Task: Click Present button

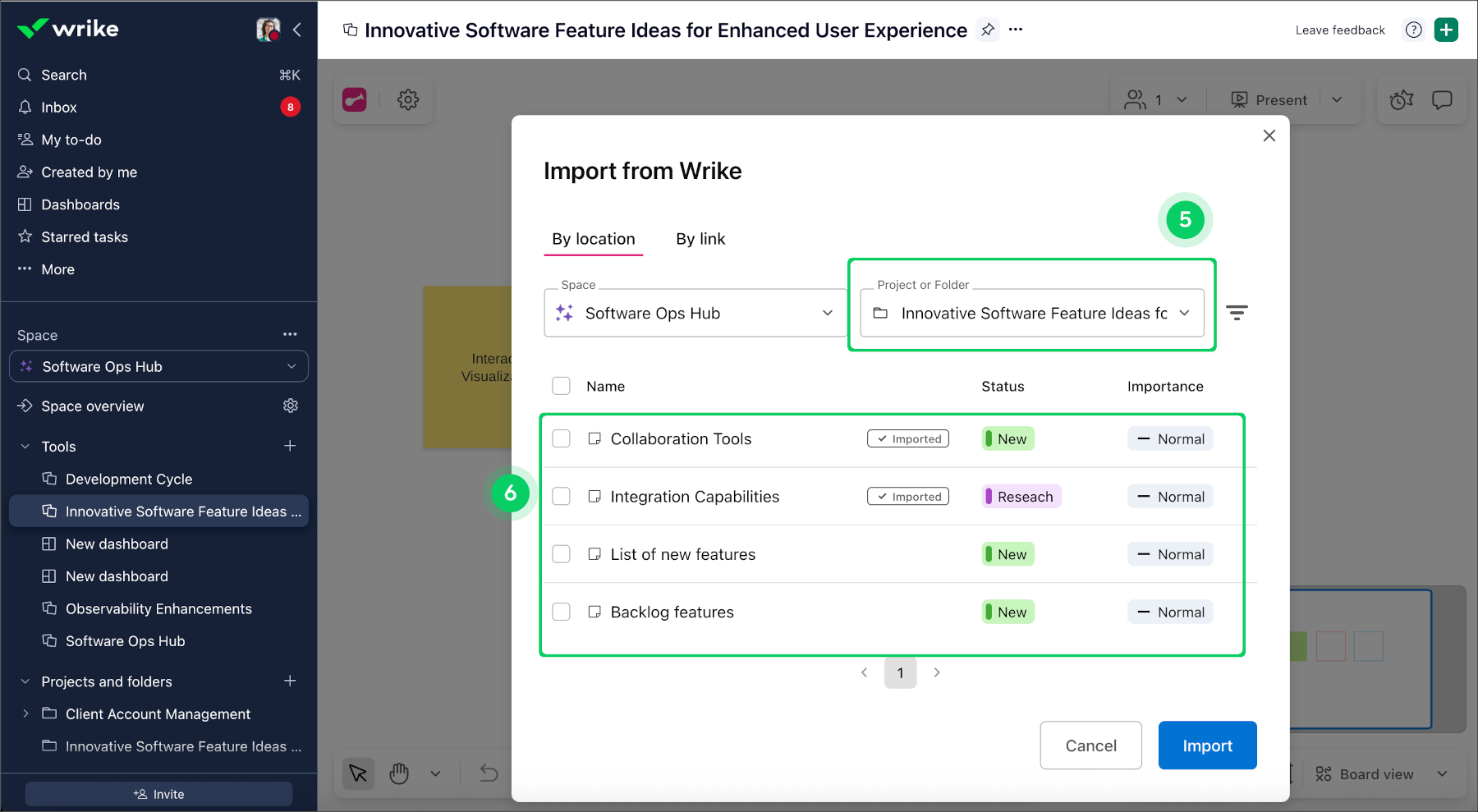Action: 1269,99
